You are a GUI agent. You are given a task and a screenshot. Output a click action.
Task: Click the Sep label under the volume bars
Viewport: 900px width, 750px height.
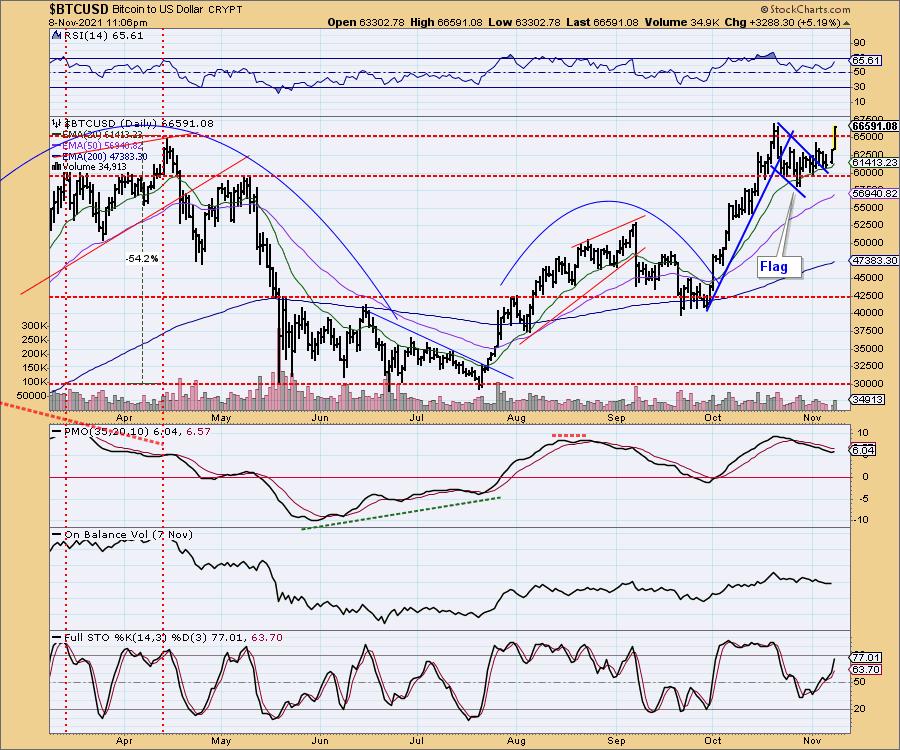pos(616,417)
